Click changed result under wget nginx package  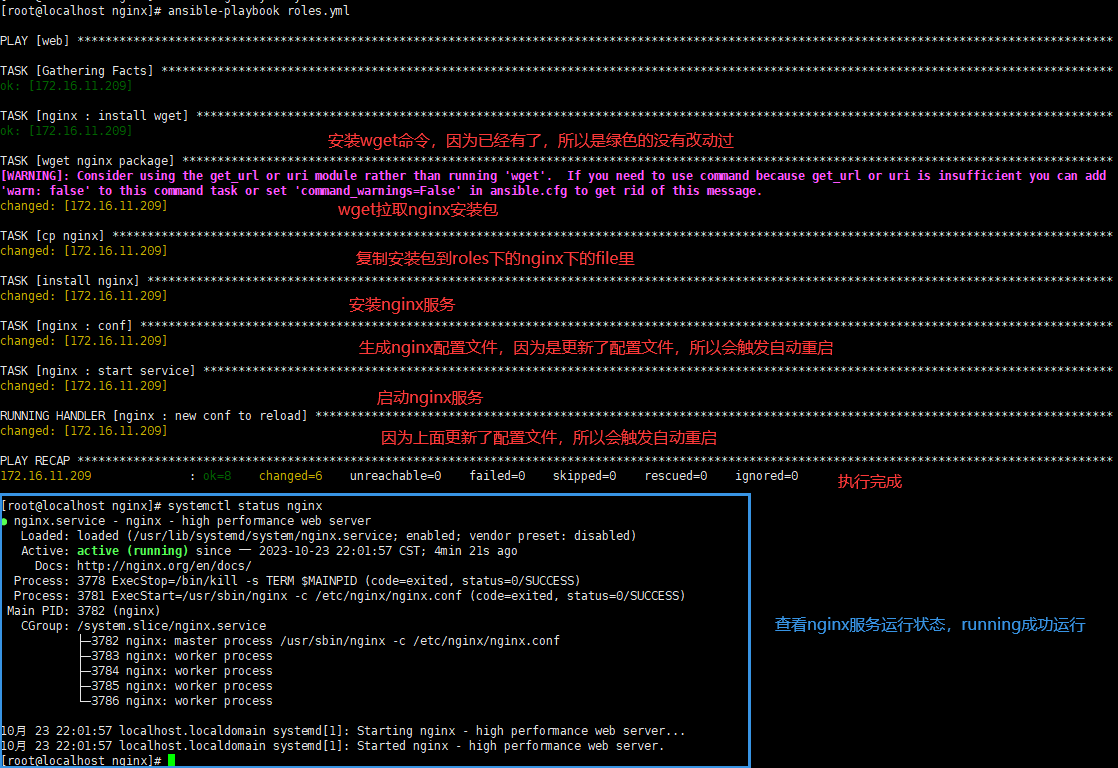pyautogui.click(x=83, y=205)
